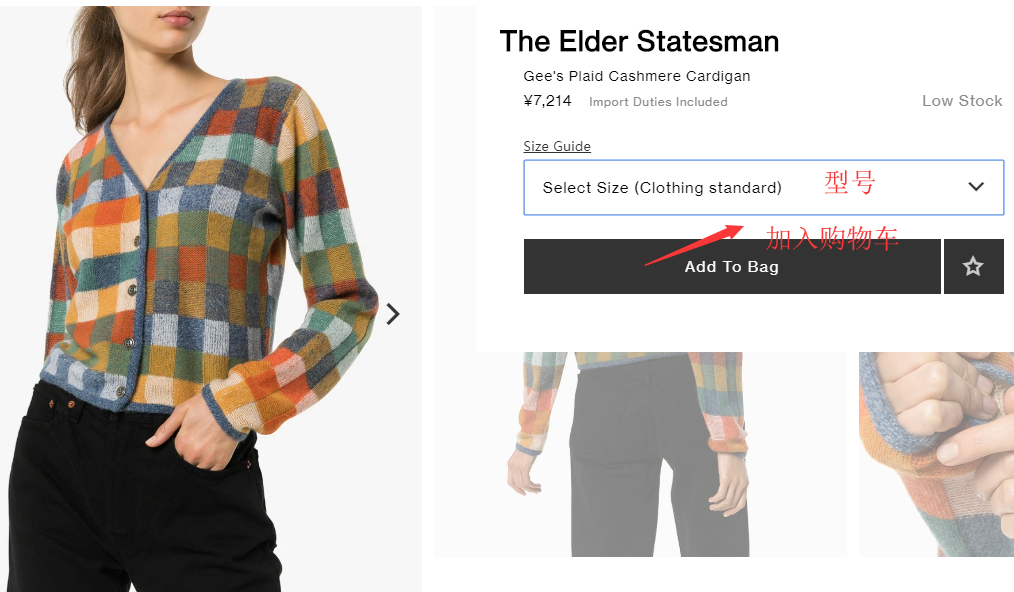
Task: Click the Gee's Plaid Cashmere Cardigan name
Action: 636,76
